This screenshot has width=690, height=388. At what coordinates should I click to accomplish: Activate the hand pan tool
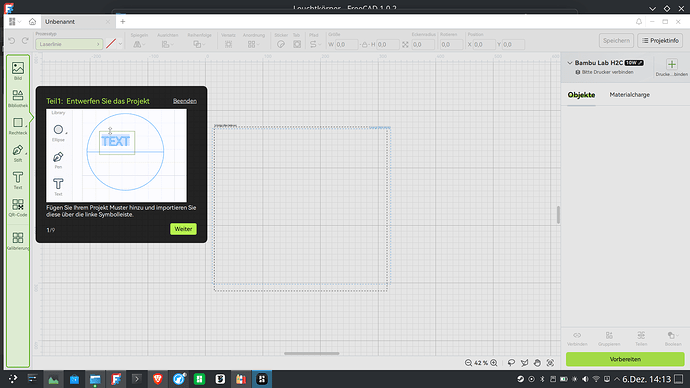click(537, 363)
